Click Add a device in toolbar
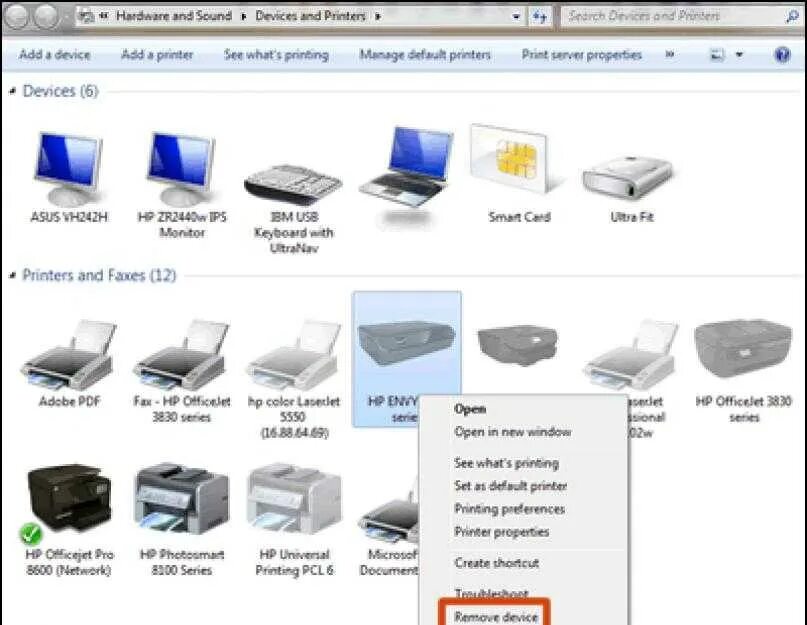The image size is (807, 625). click(x=55, y=55)
